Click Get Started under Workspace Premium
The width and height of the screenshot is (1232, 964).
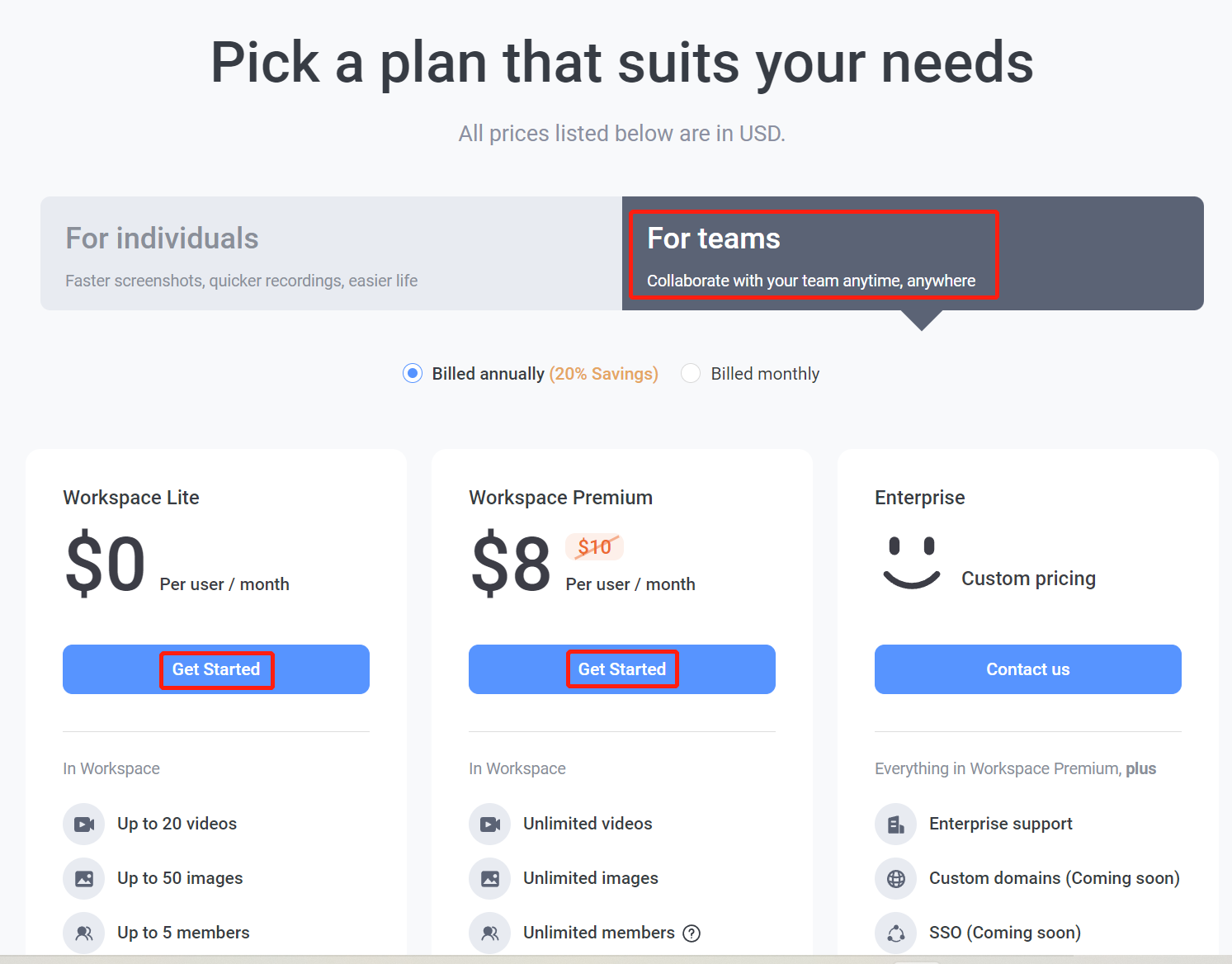(622, 669)
